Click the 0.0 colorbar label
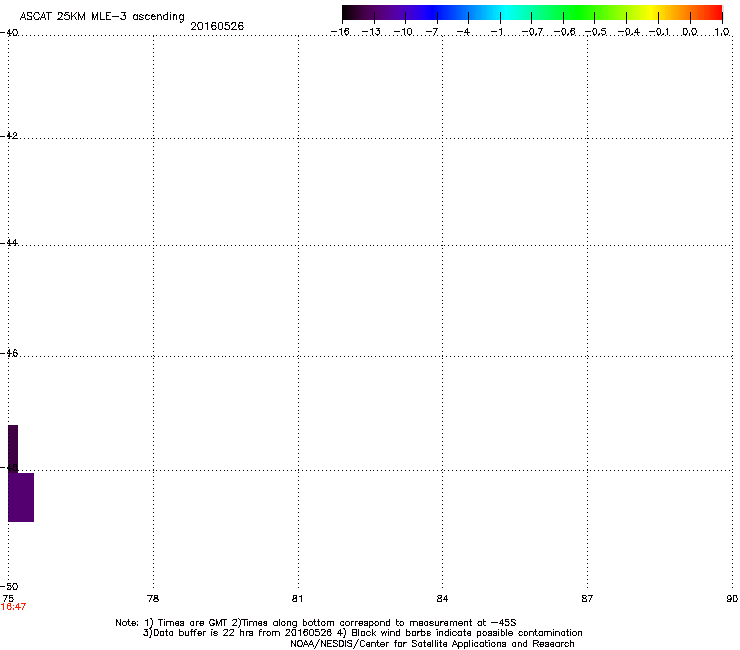Image resolution: width=740 pixels, height=650 pixels. [690, 32]
